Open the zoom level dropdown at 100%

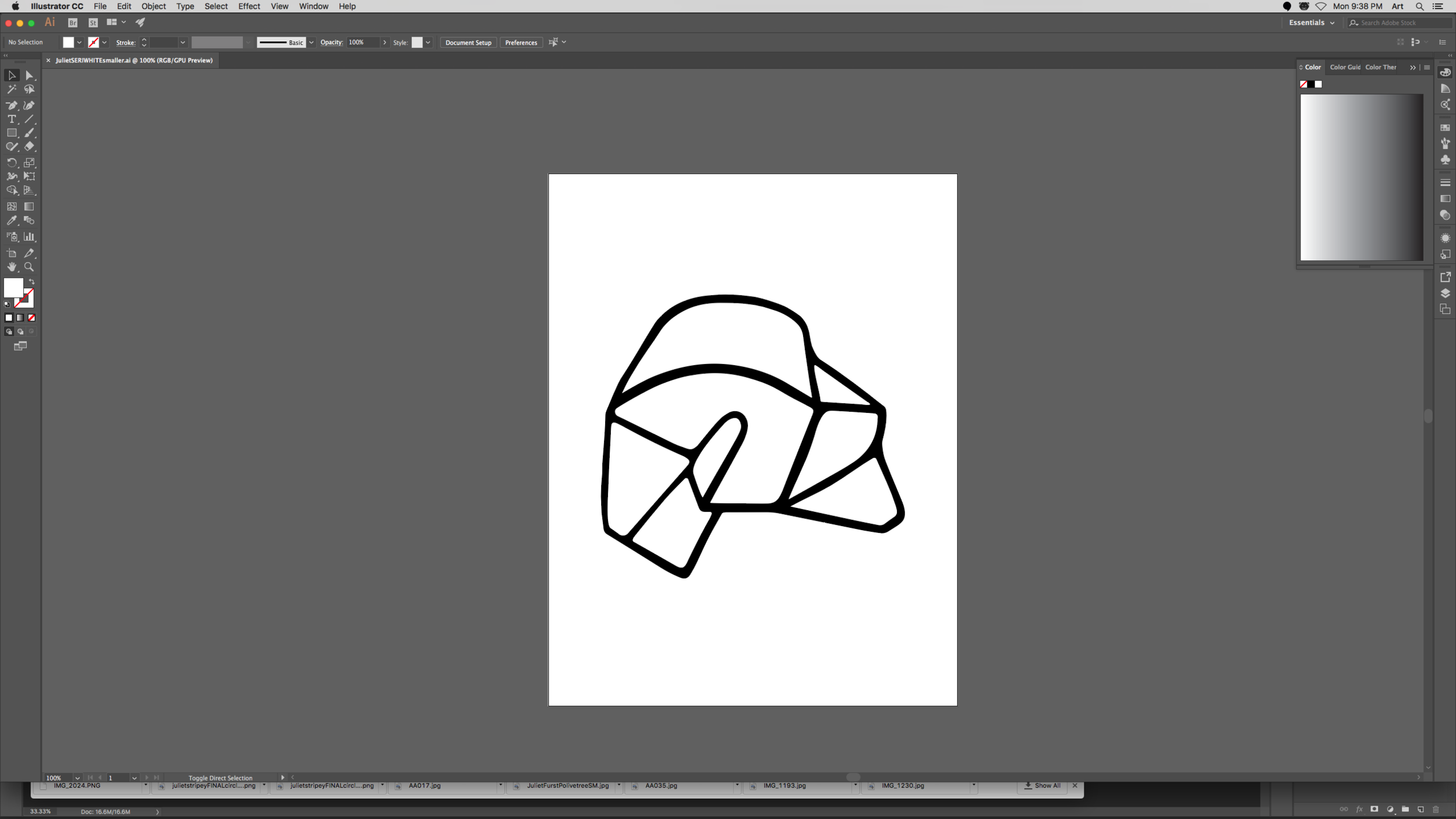pyautogui.click(x=77, y=778)
